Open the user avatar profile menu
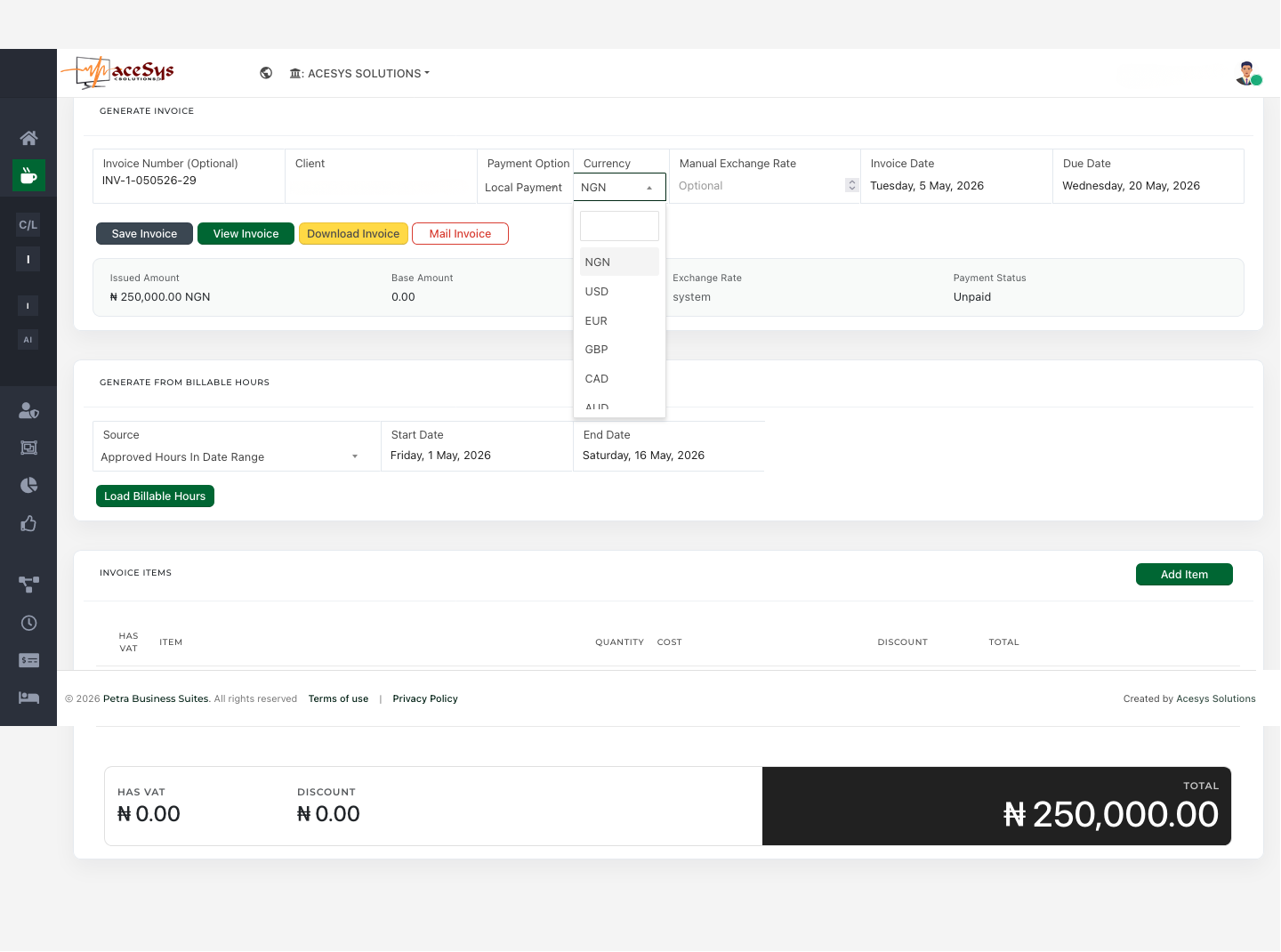This screenshot has width=1281, height=952. (1248, 73)
